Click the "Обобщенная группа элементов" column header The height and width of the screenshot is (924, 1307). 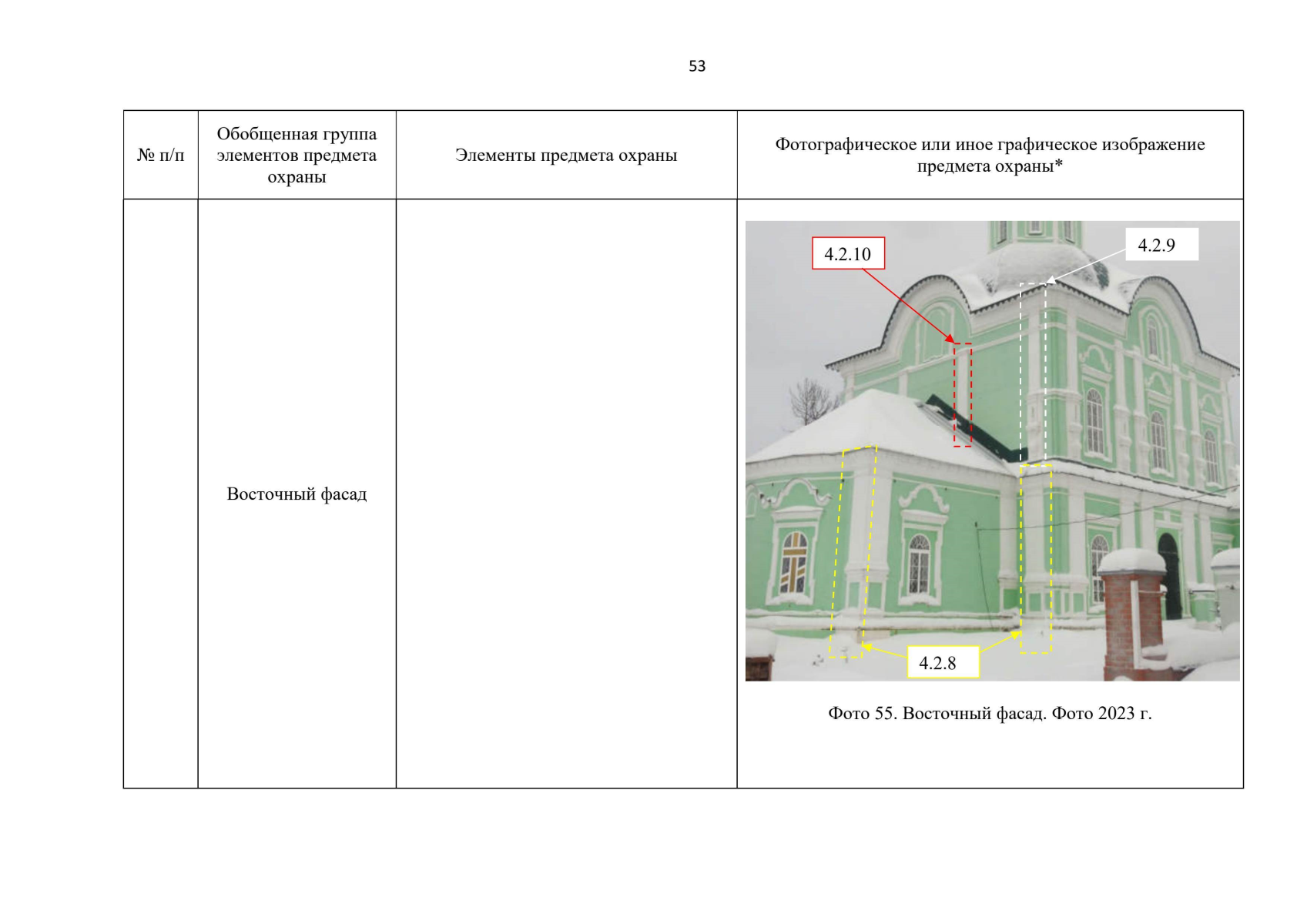pyautogui.click(x=297, y=155)
